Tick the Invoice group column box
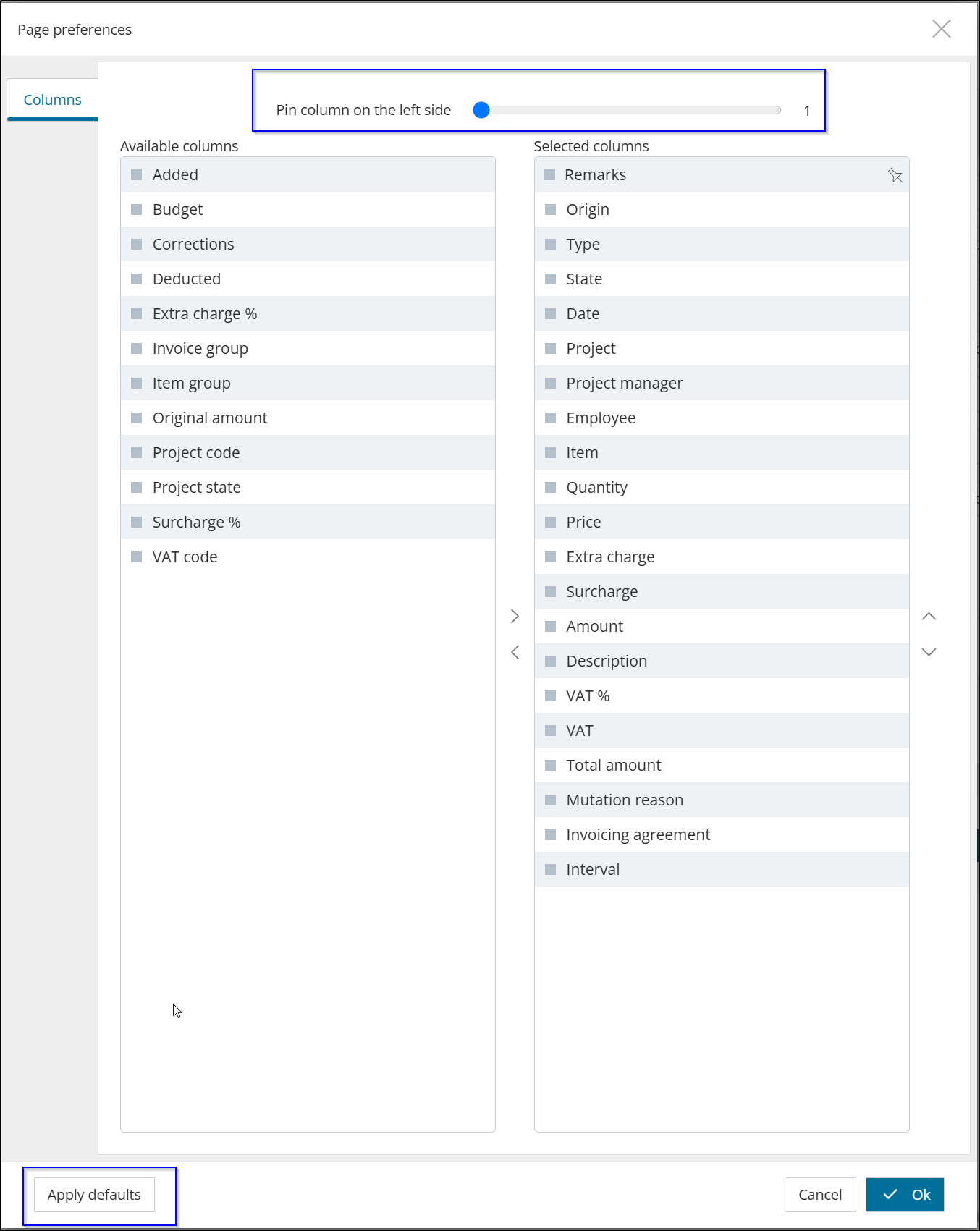Screen dimensions: 980x1231 click(136, 348)
